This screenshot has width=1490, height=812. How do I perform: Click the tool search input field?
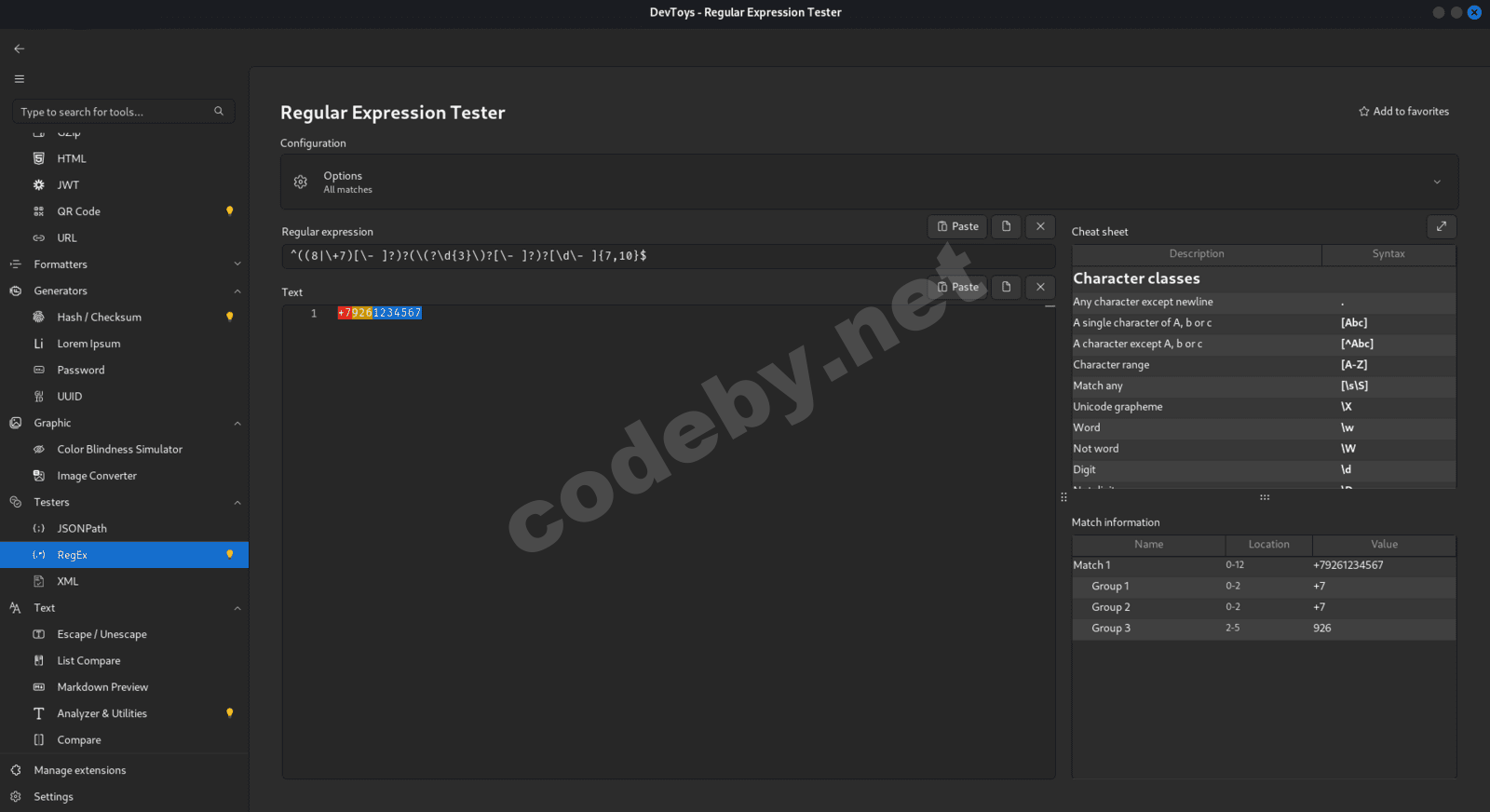pyautogui.click(x=112, y=112)
